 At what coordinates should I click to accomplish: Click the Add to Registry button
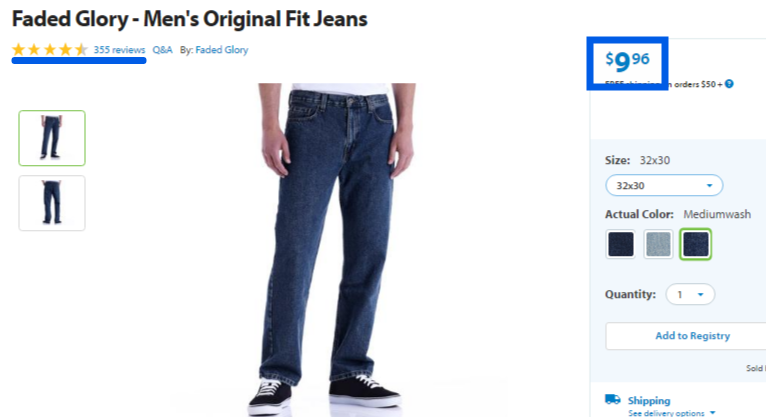pos(692,336)
